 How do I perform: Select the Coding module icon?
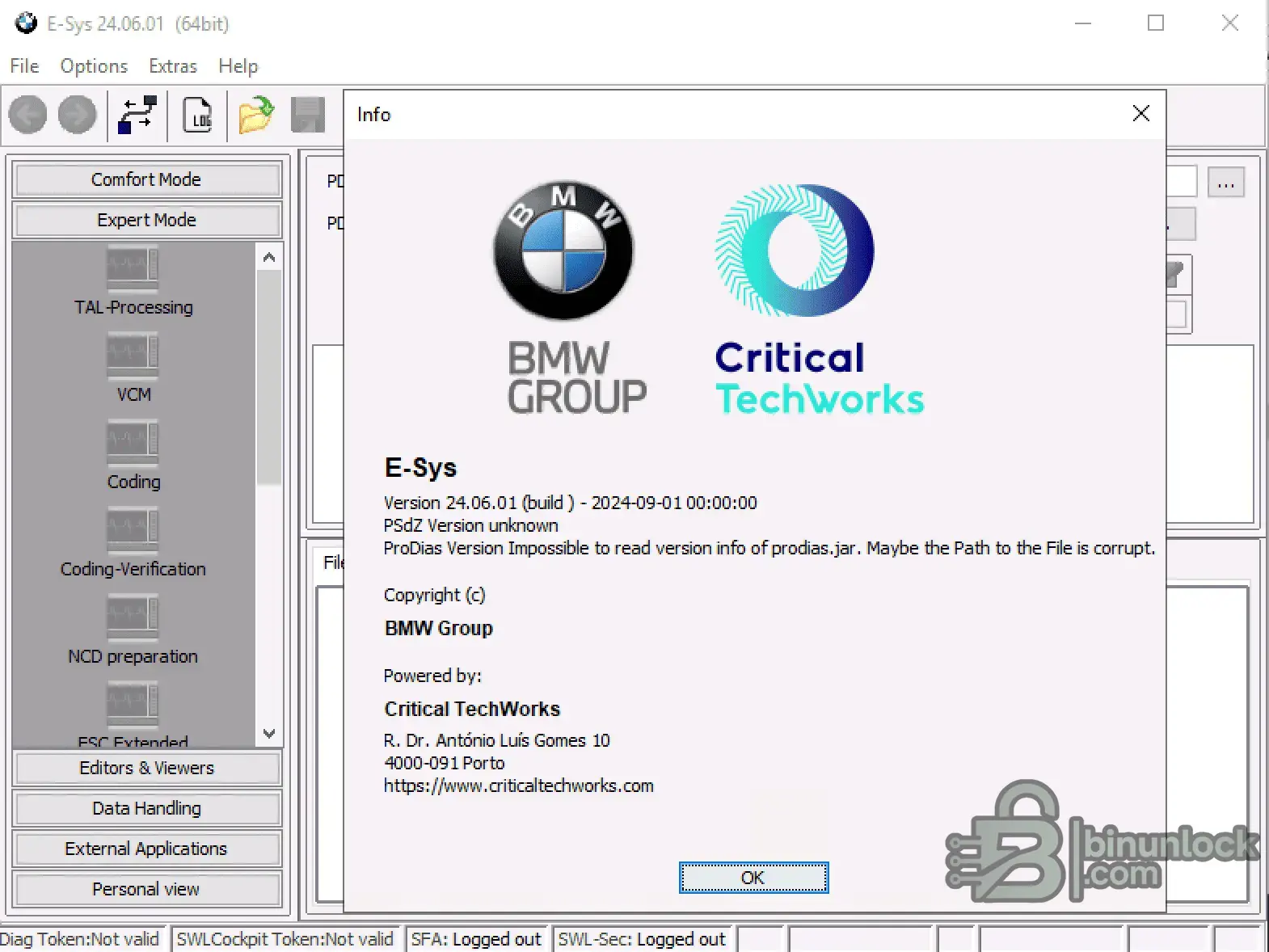(133, 442)
